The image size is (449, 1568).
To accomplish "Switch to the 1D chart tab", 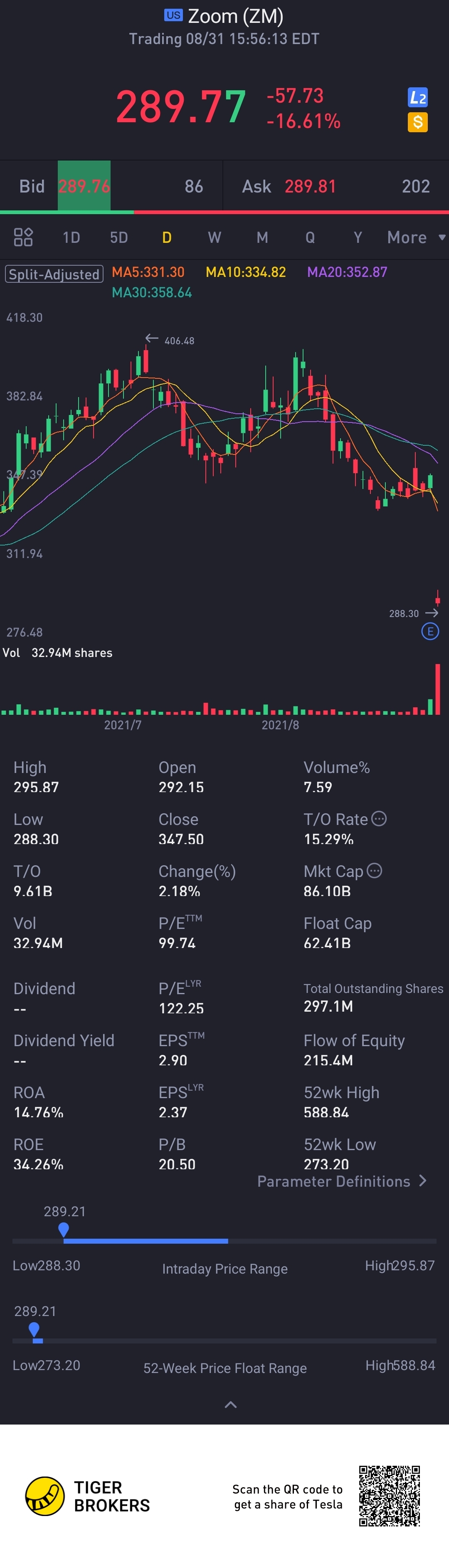I will click(x=71, y=237).
